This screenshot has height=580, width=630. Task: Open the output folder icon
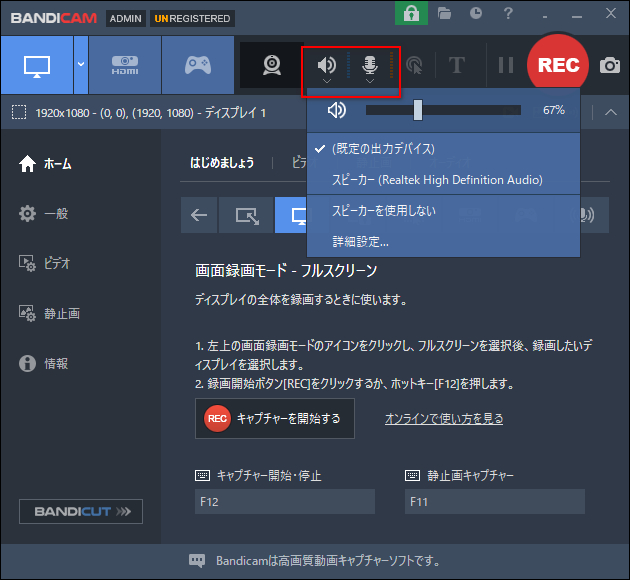pyautogui.click(x=444, y=14)
